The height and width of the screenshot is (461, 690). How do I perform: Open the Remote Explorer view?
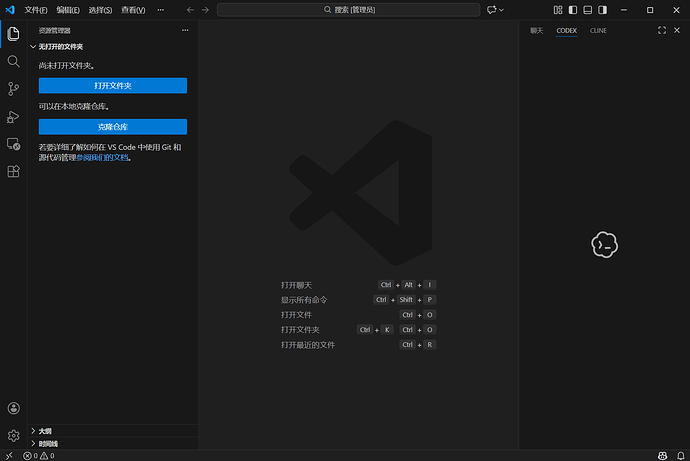[x=13, y=144]
